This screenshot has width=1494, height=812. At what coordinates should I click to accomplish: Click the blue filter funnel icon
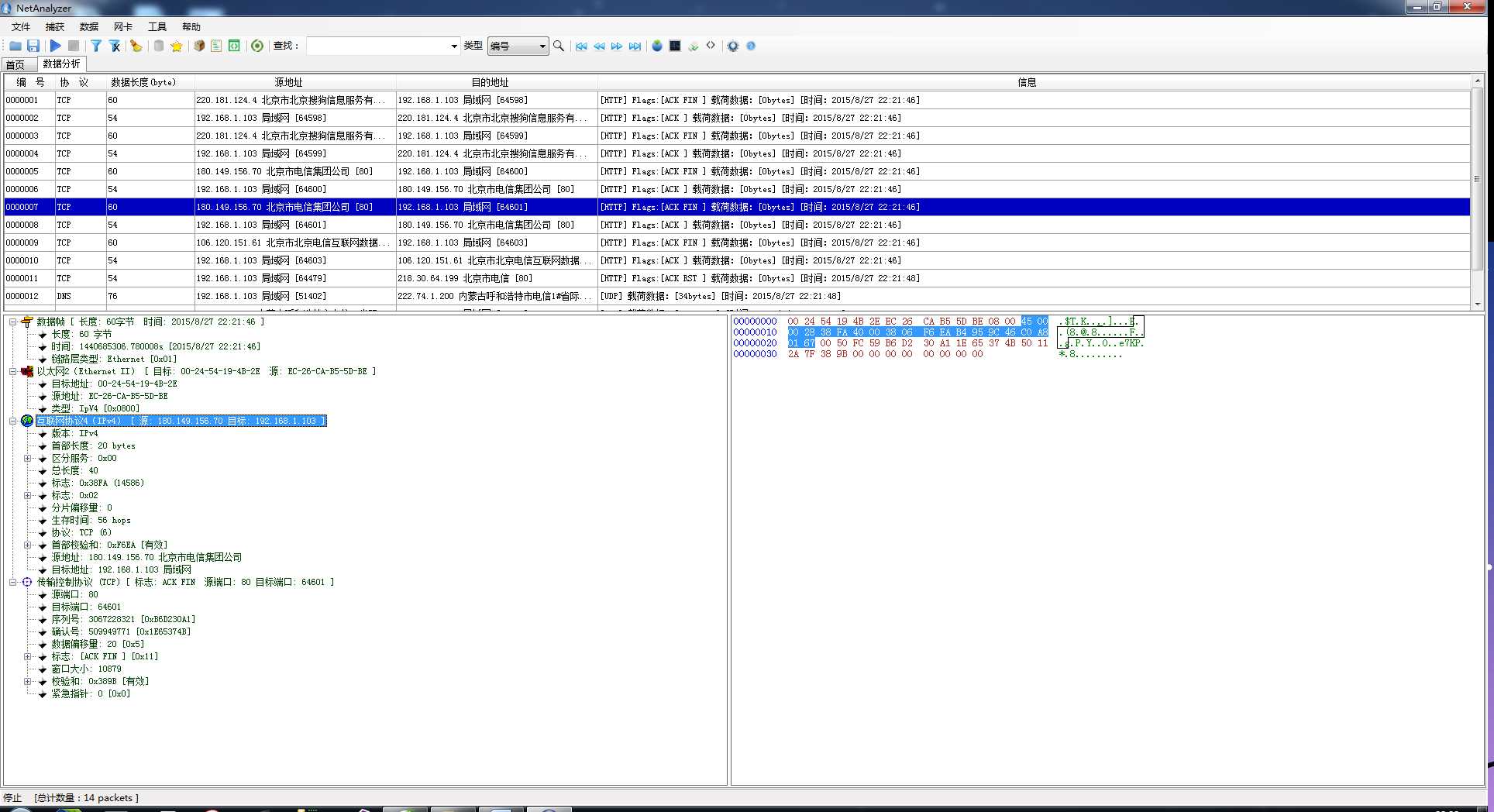coord(96,46)
